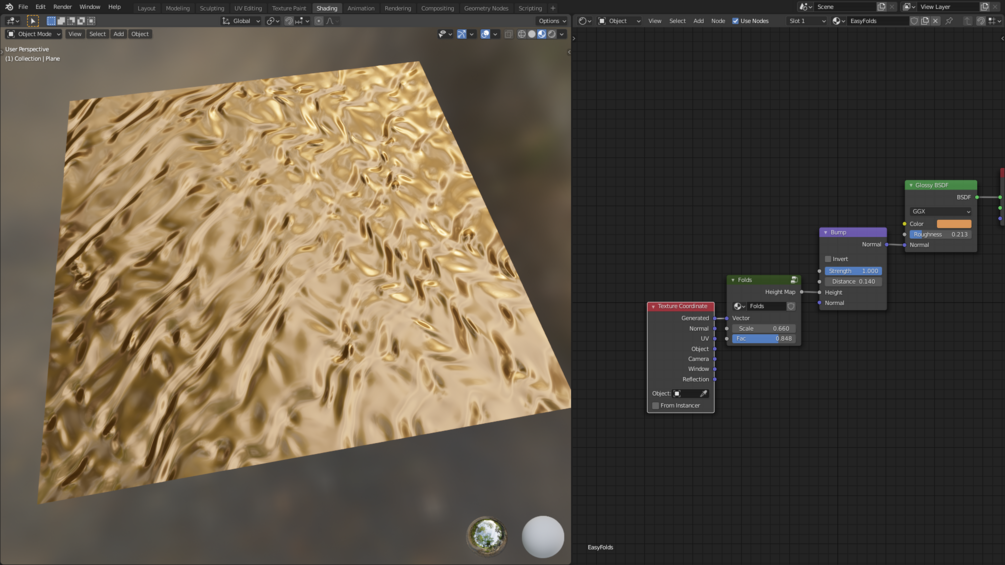Viewport: 1005px width, 565px height.
Task: Set selection mode to new selection icon
Action: (x=51, y=21)
